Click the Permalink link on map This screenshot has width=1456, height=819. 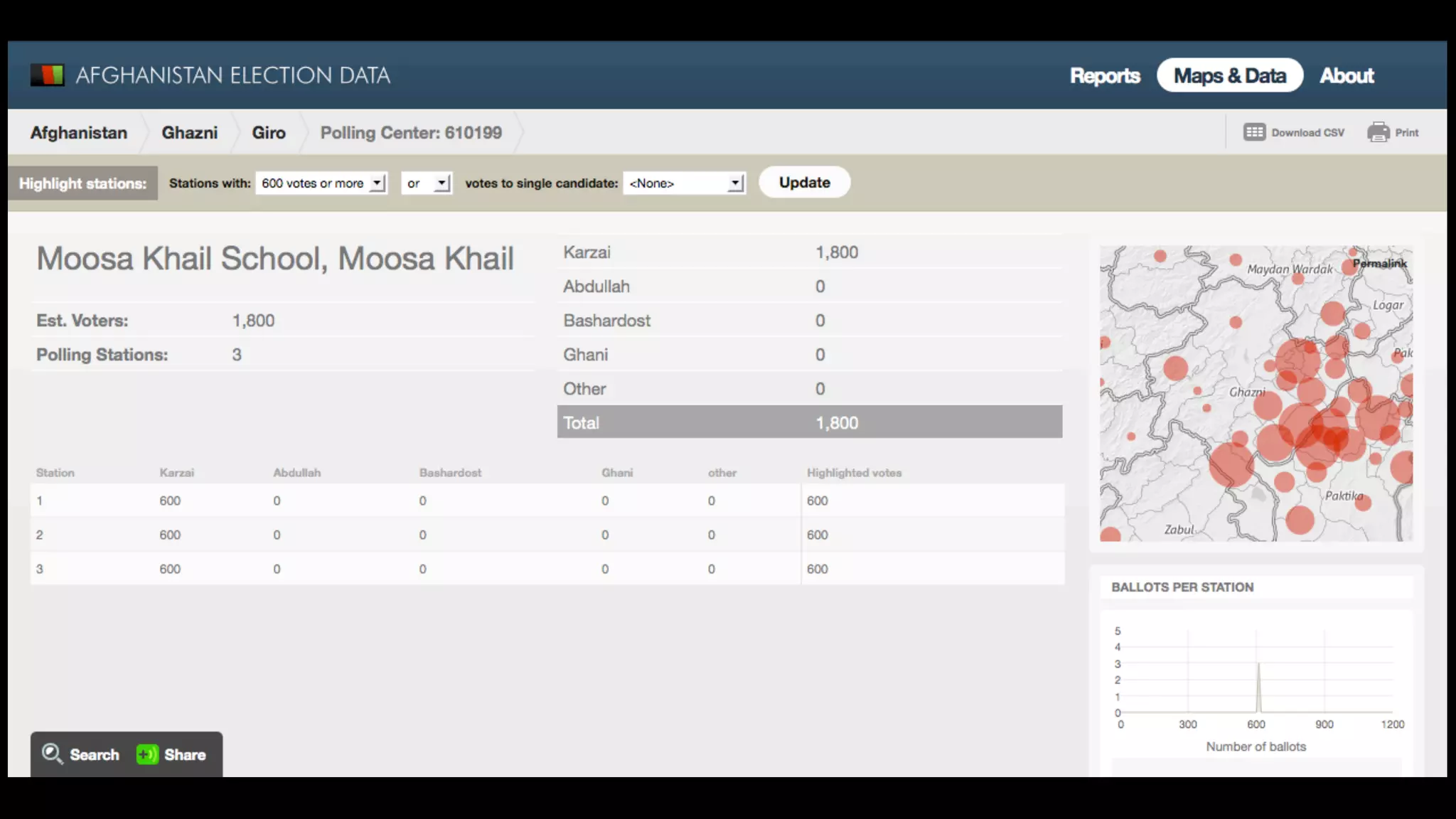click(1379, 264)
